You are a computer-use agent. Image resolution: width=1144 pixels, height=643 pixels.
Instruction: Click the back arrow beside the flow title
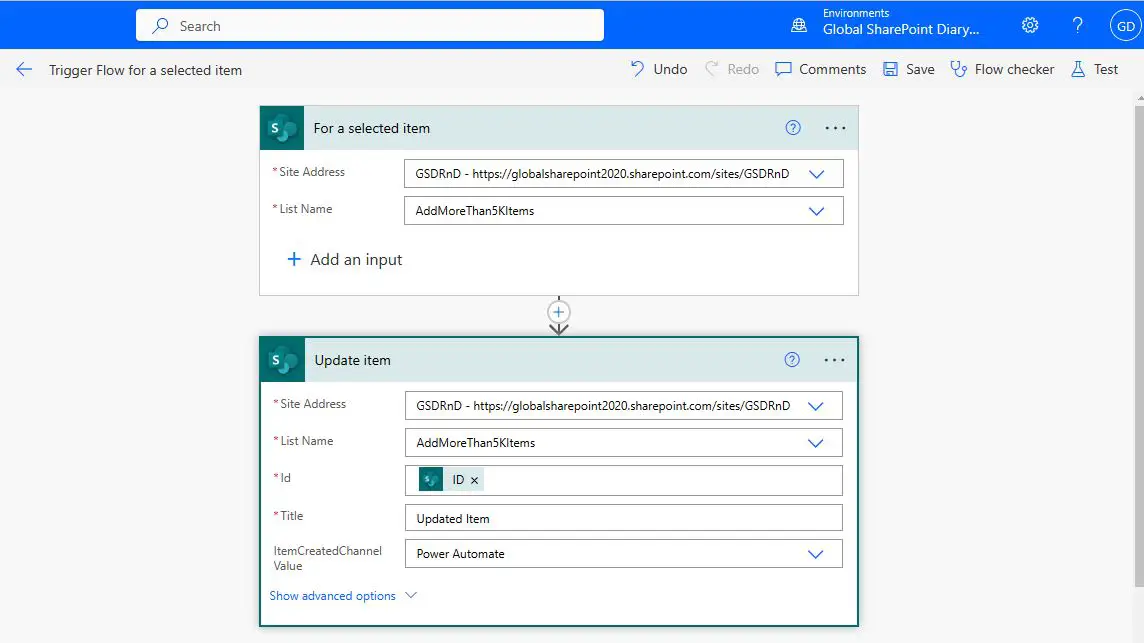pos(24,69)
